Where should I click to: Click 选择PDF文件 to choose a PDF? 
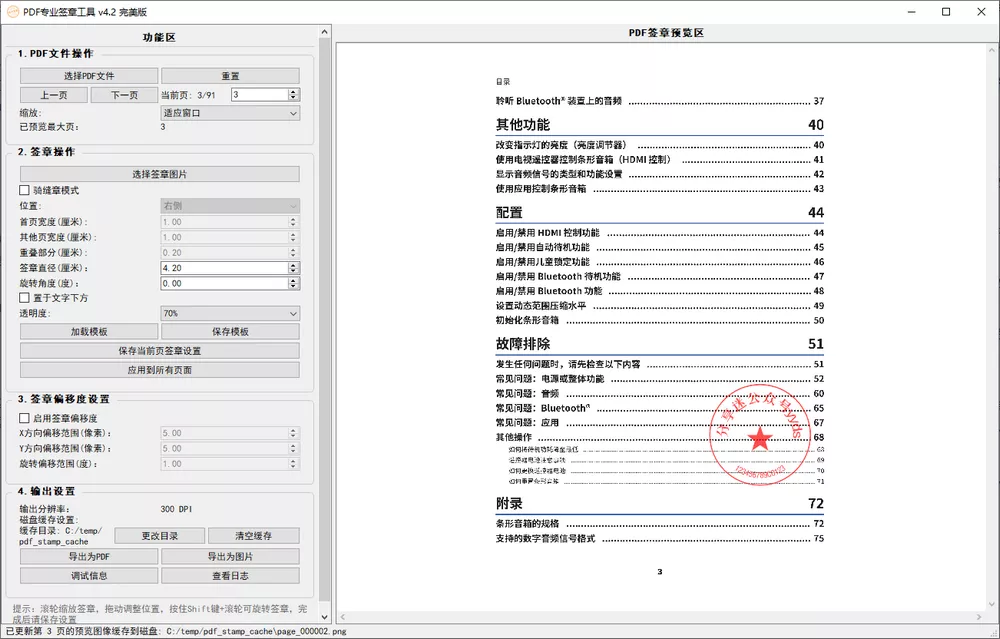point(88,75)
